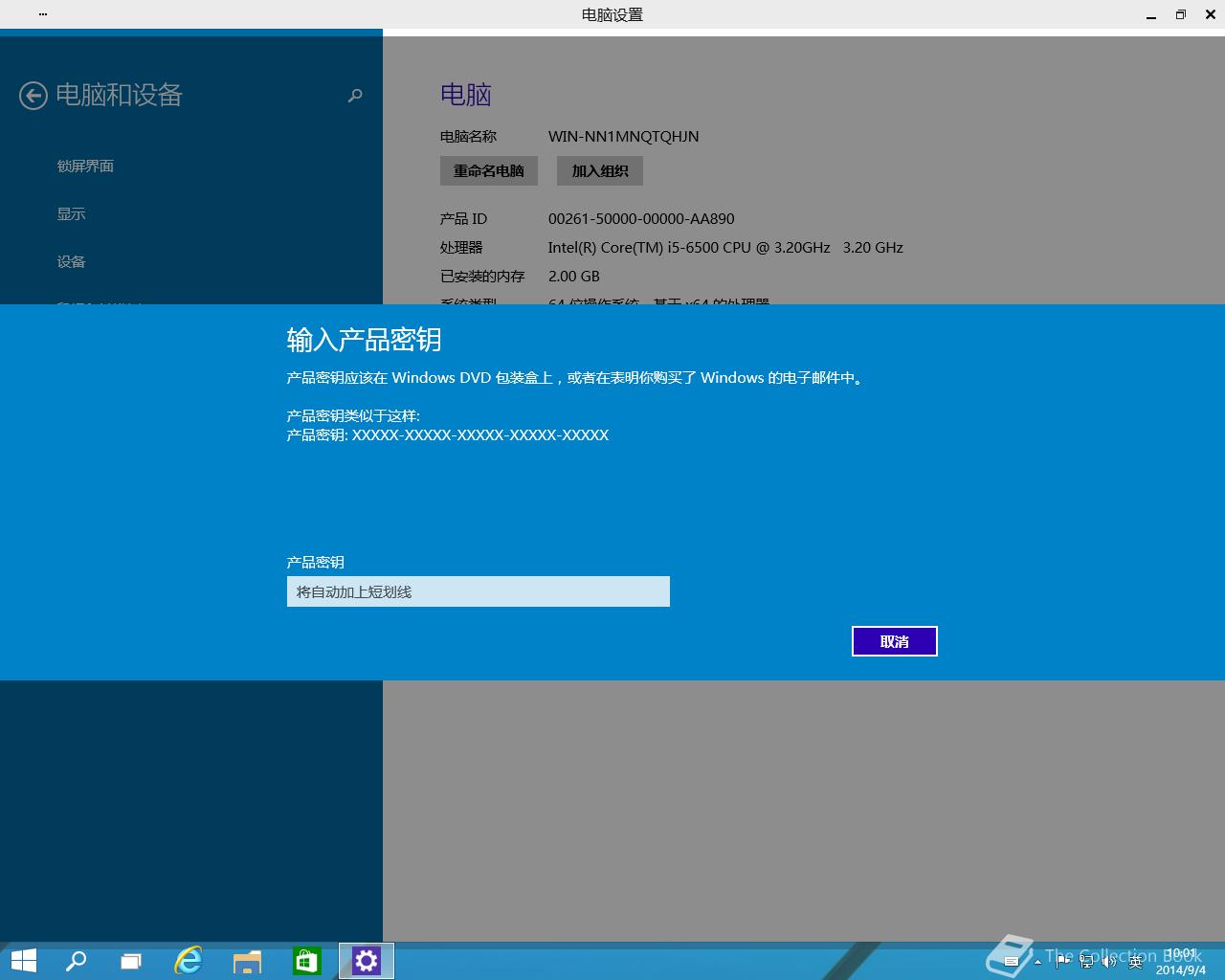Open Task View on taskbar
The height and width of the screenshot is (980, 1225).
pos(131,961)
